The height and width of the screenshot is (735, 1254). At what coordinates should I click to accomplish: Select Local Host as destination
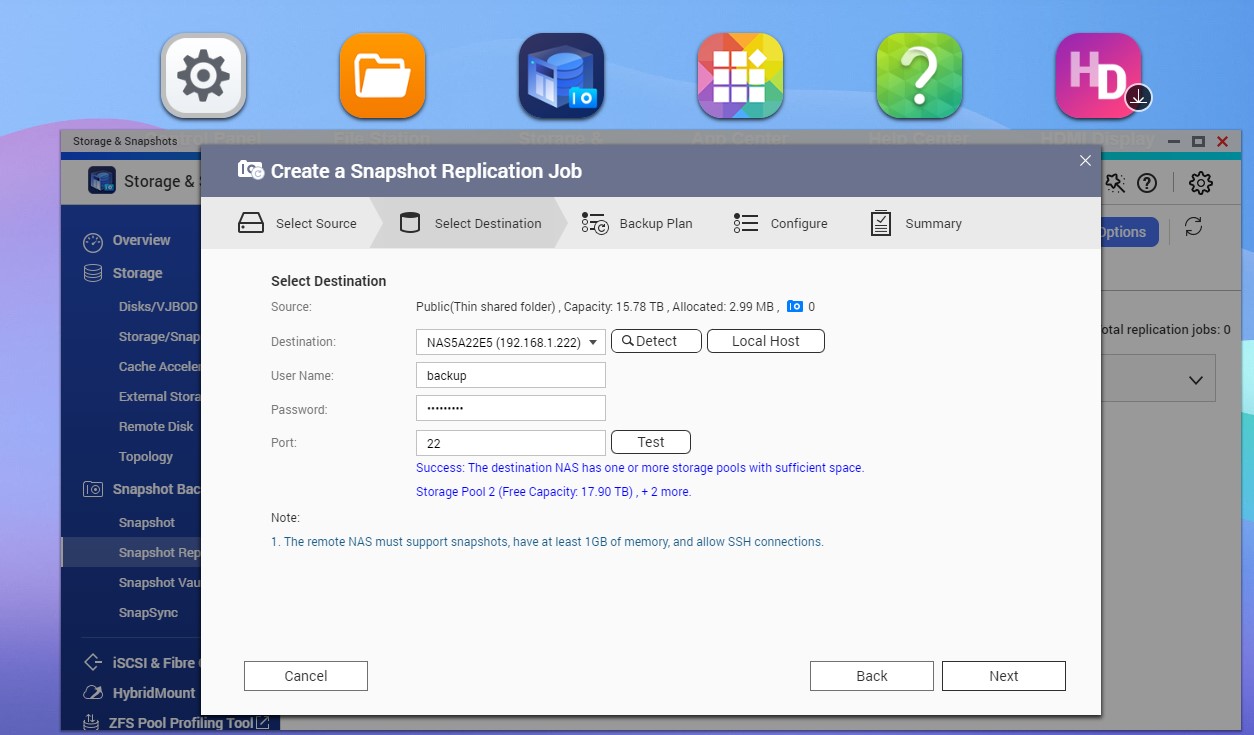click(x=765, y=341)
